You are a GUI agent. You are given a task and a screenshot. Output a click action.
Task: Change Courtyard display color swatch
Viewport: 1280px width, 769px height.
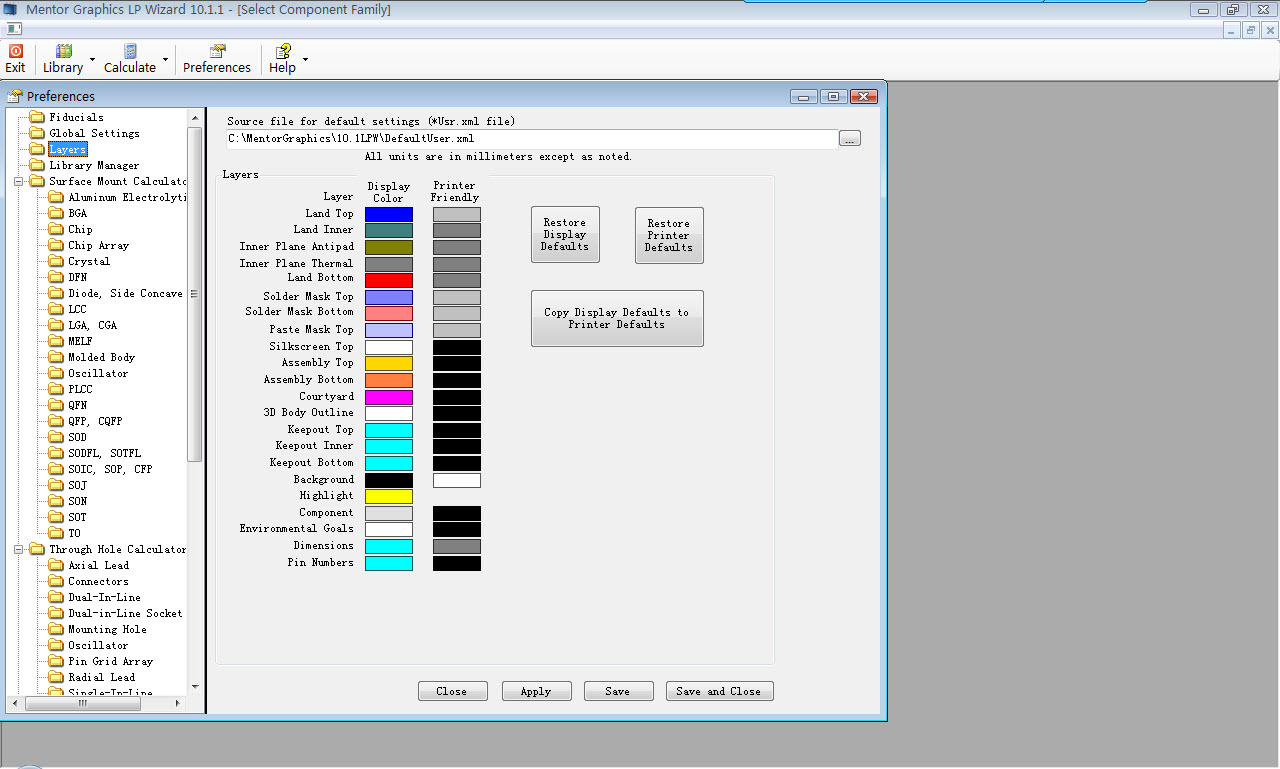click(x=389, y=397)
